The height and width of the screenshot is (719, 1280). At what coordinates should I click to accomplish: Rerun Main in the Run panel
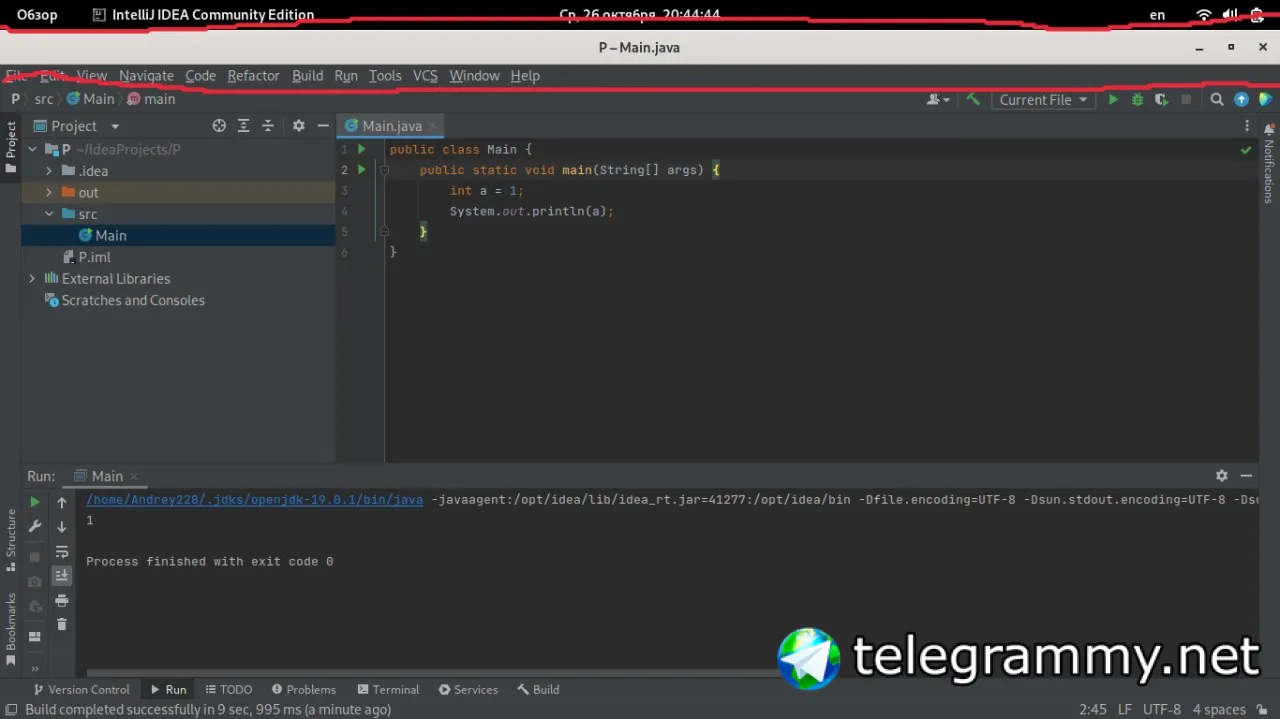pos(35,503)
